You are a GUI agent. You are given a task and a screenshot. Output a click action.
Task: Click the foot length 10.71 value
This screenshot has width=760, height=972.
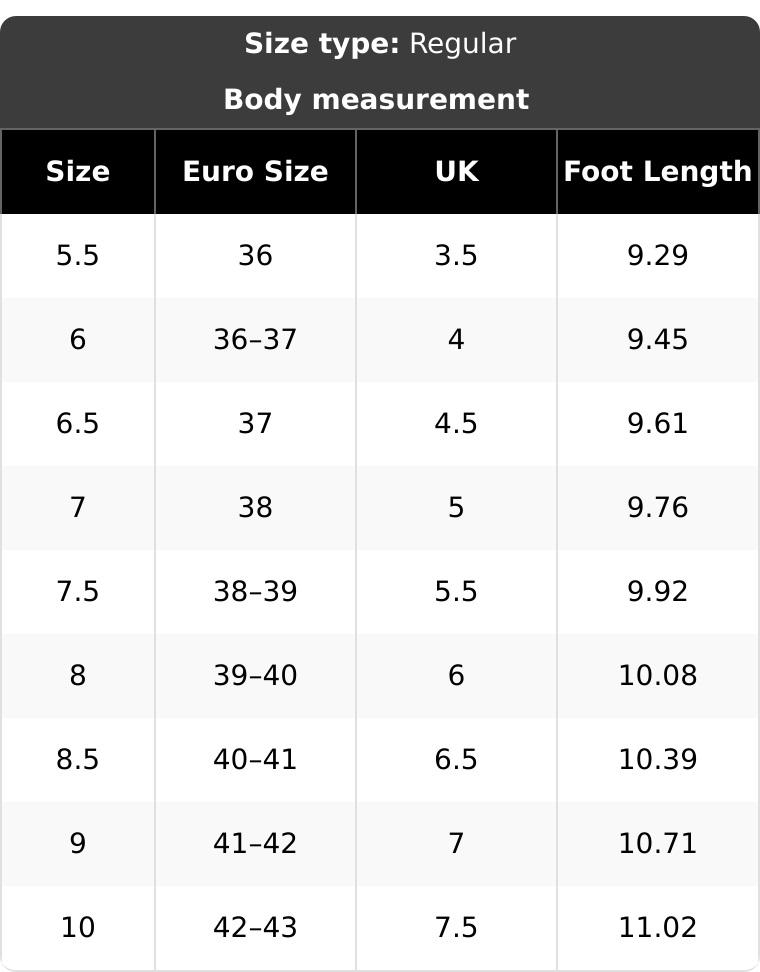658,843
